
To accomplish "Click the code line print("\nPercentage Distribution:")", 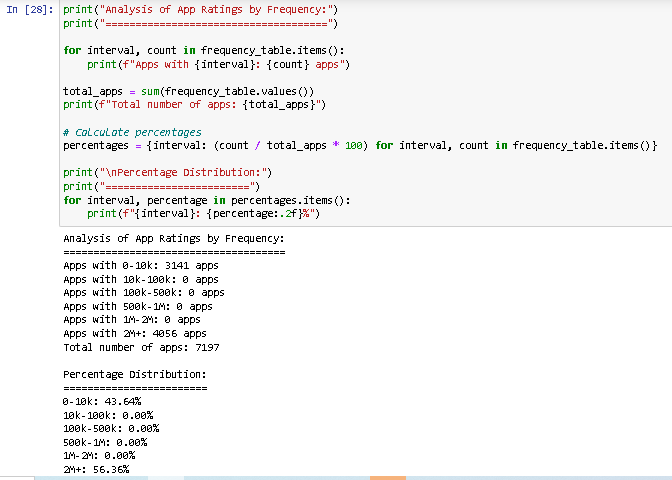I will click(168, 172).
